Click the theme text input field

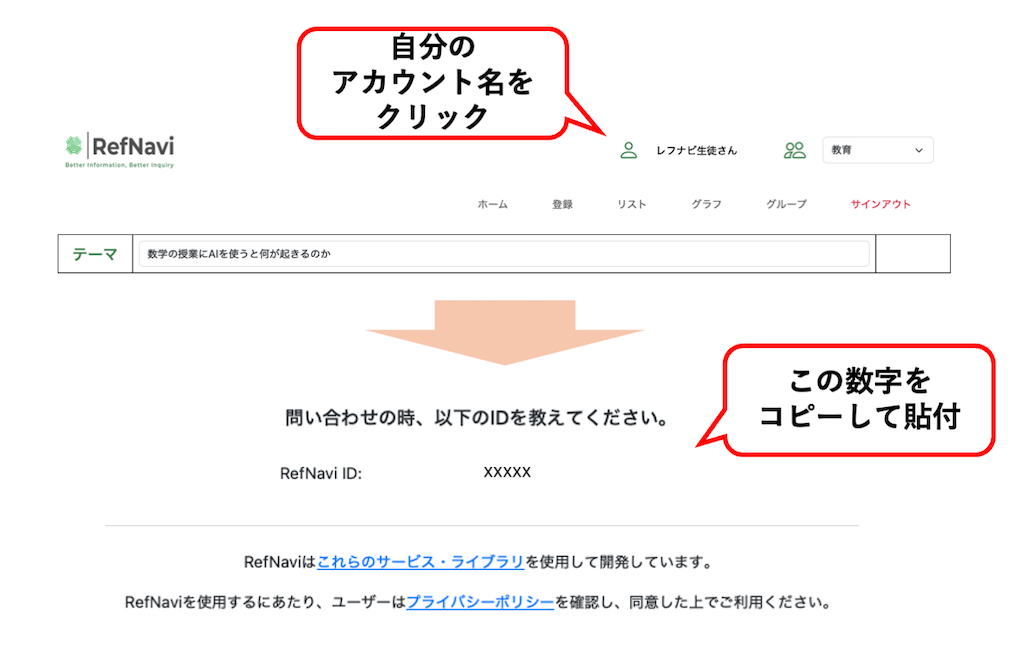point(503,254)
